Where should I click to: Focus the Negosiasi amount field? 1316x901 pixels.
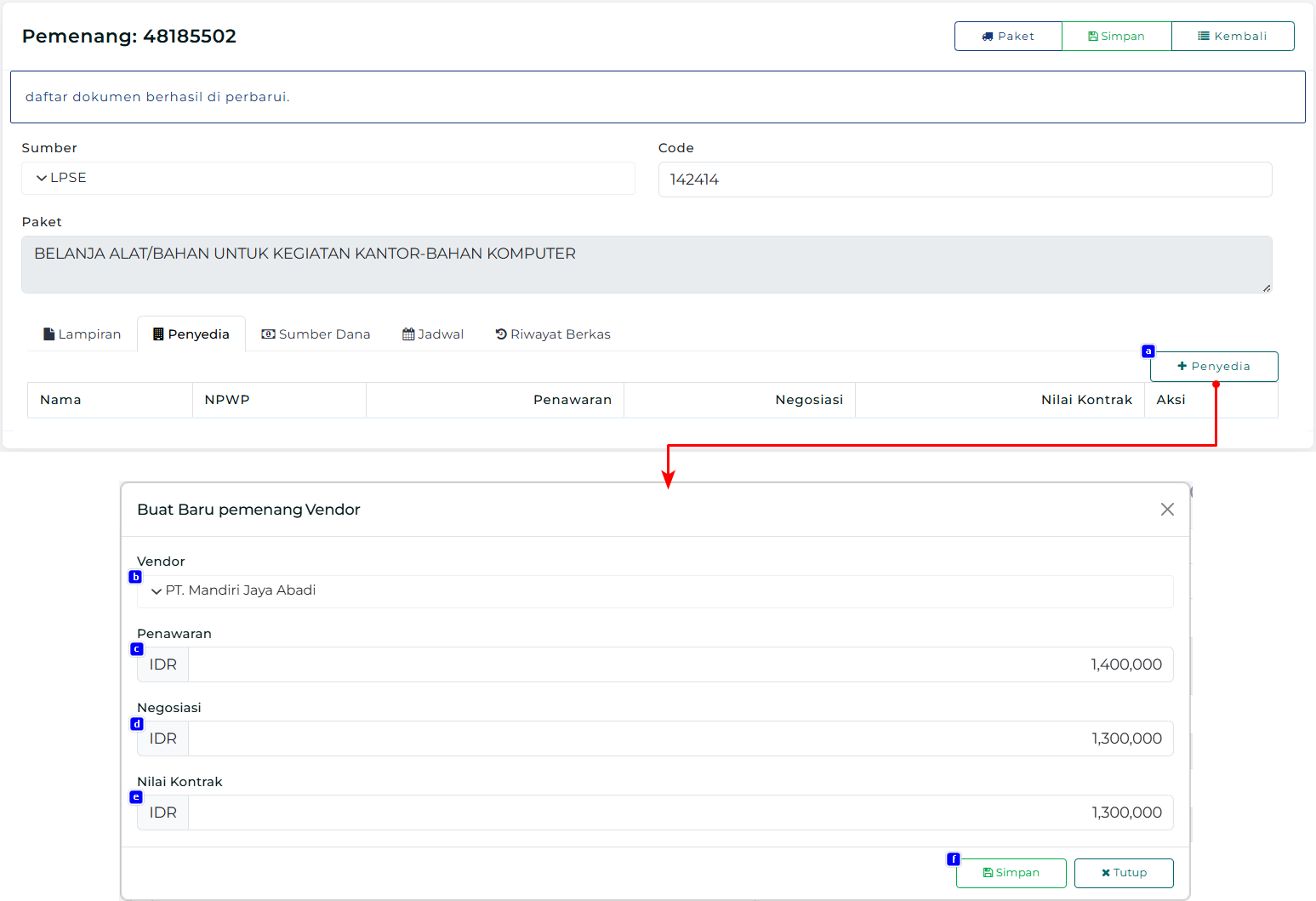point(680,738)
